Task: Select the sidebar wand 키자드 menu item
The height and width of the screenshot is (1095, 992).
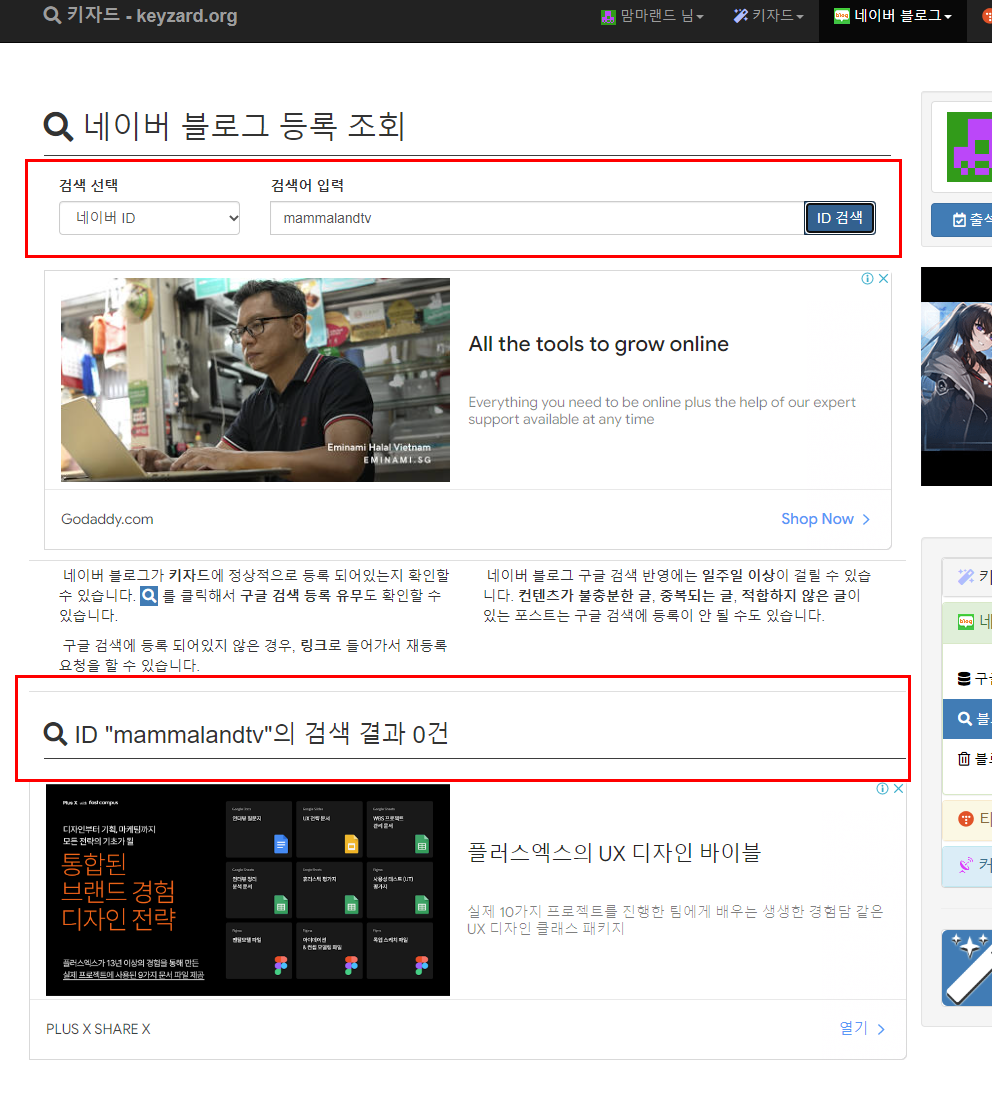Action: coord(967,576)
